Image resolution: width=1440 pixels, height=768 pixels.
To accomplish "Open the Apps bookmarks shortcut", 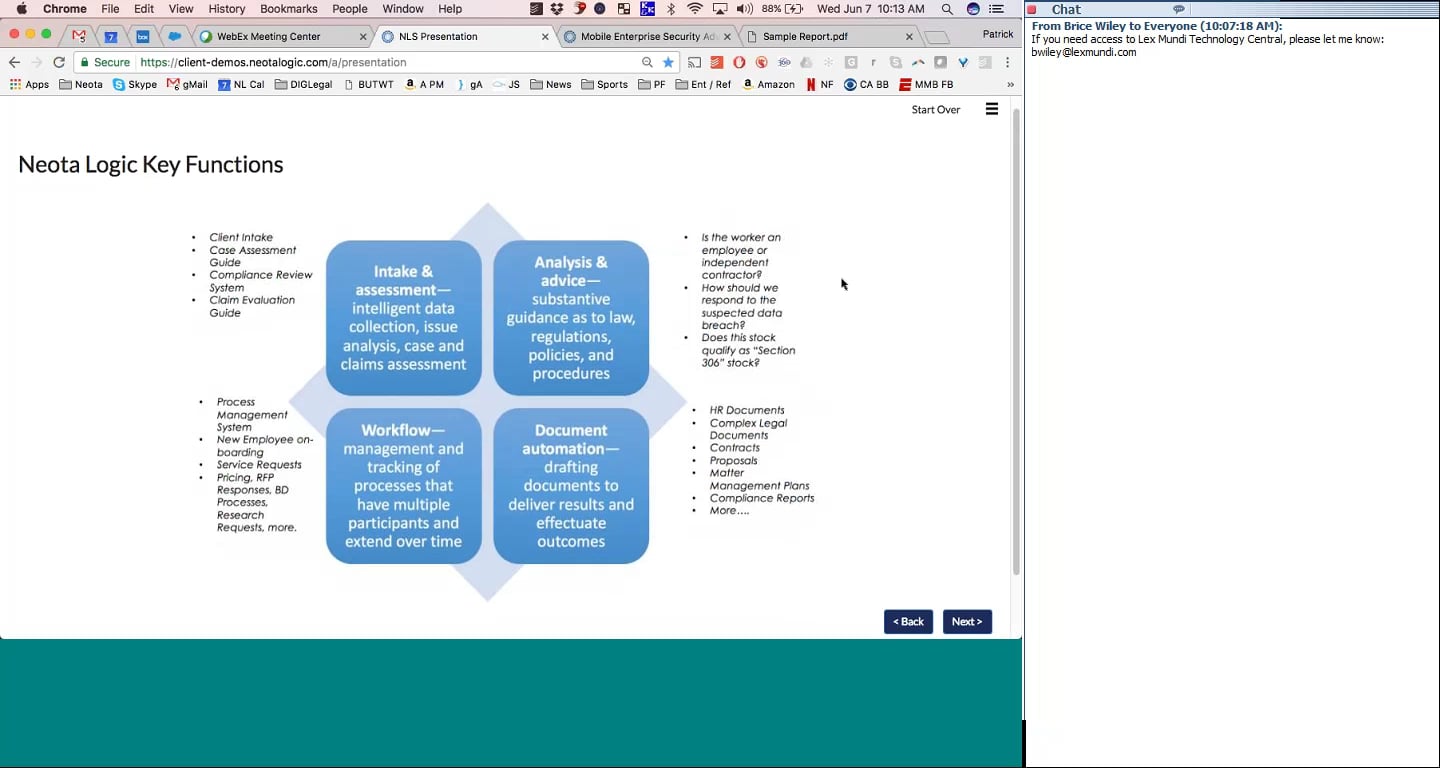I will click(29, 85).
